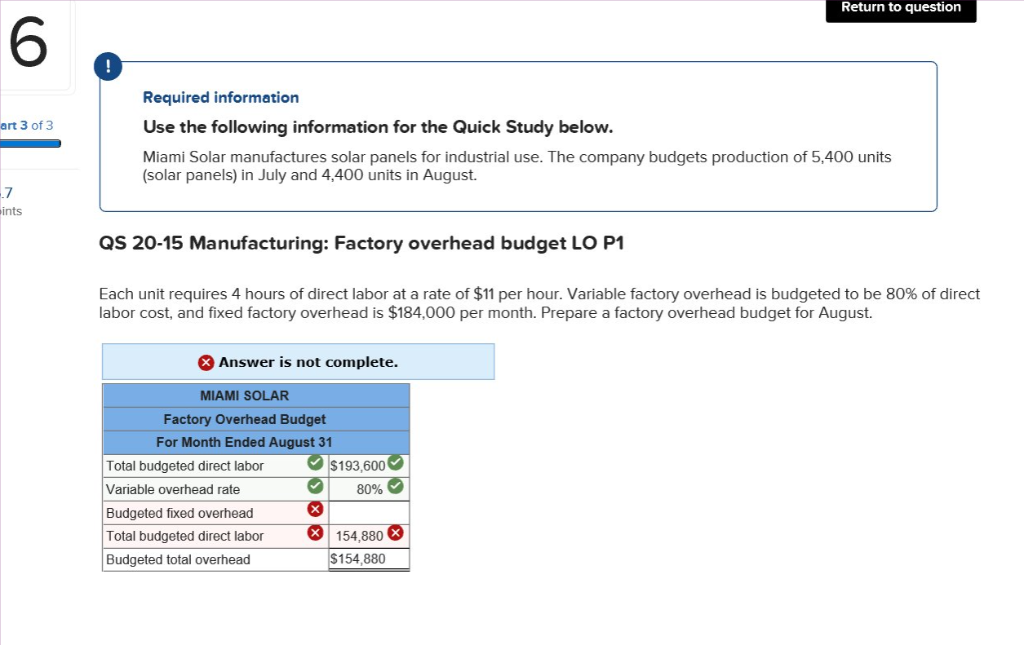Click the 80% variable overhead rate cell

(x=369, y=489)
